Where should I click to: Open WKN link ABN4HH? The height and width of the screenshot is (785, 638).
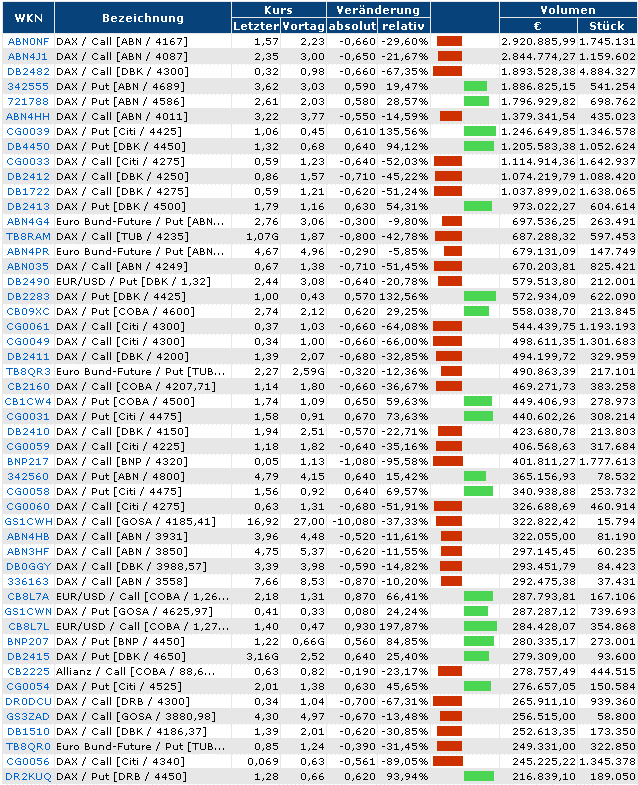[28, 117]
